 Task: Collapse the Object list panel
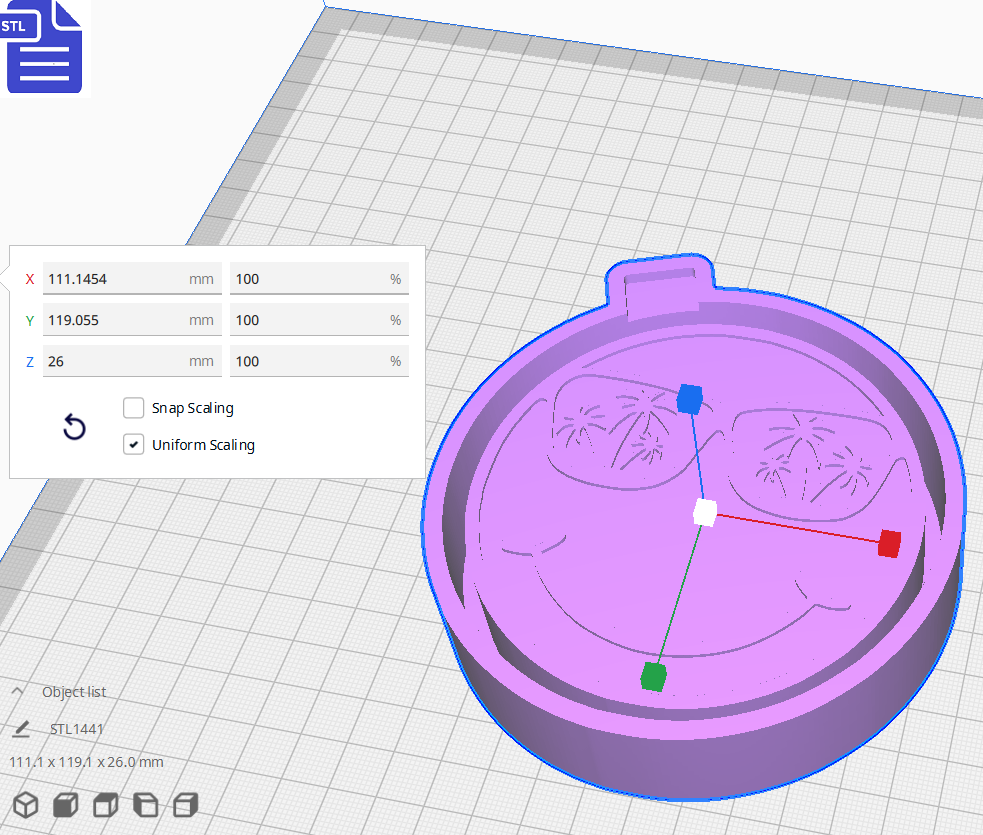16,691
